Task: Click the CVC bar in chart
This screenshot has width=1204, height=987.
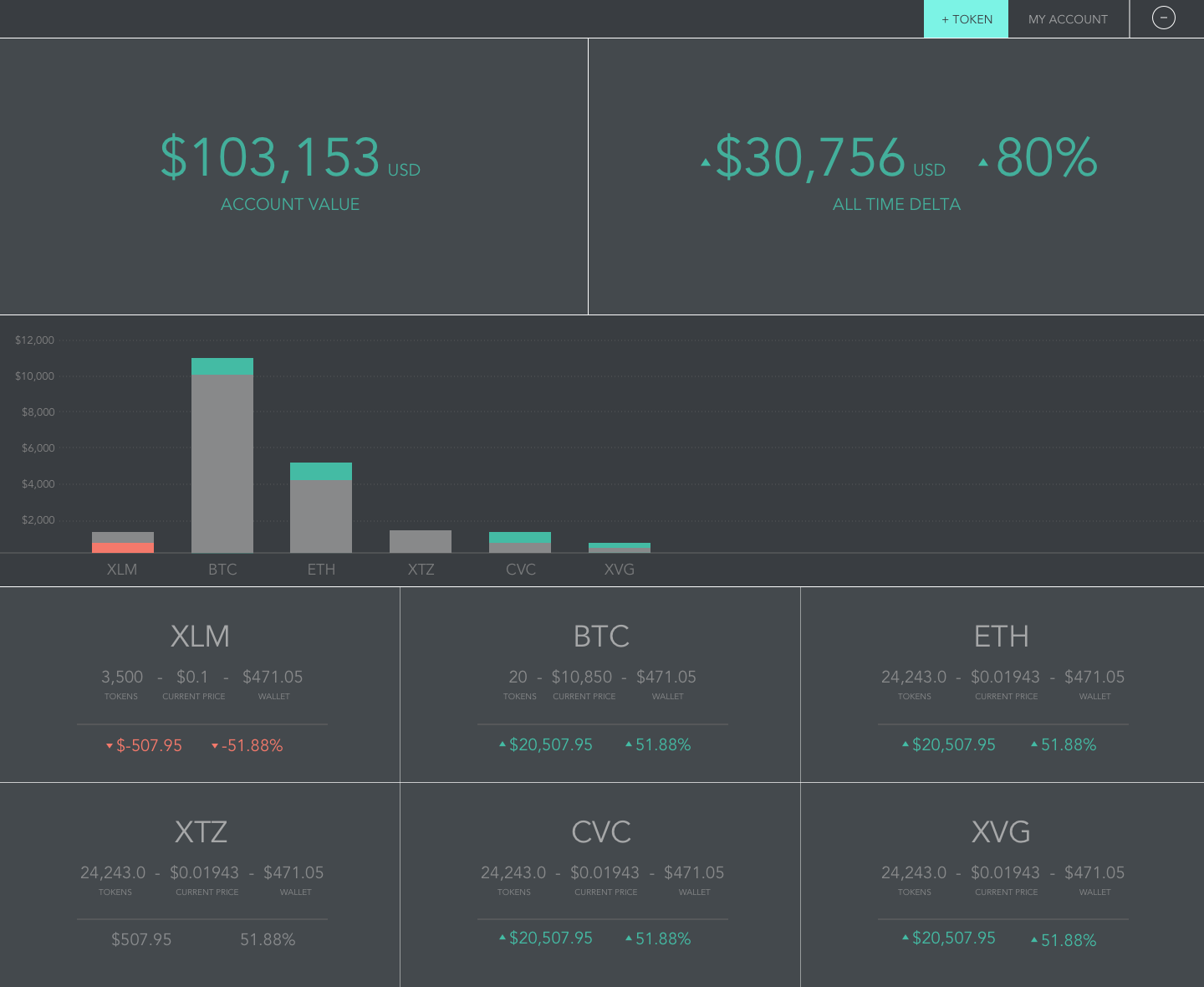Action: pos(520,542)
